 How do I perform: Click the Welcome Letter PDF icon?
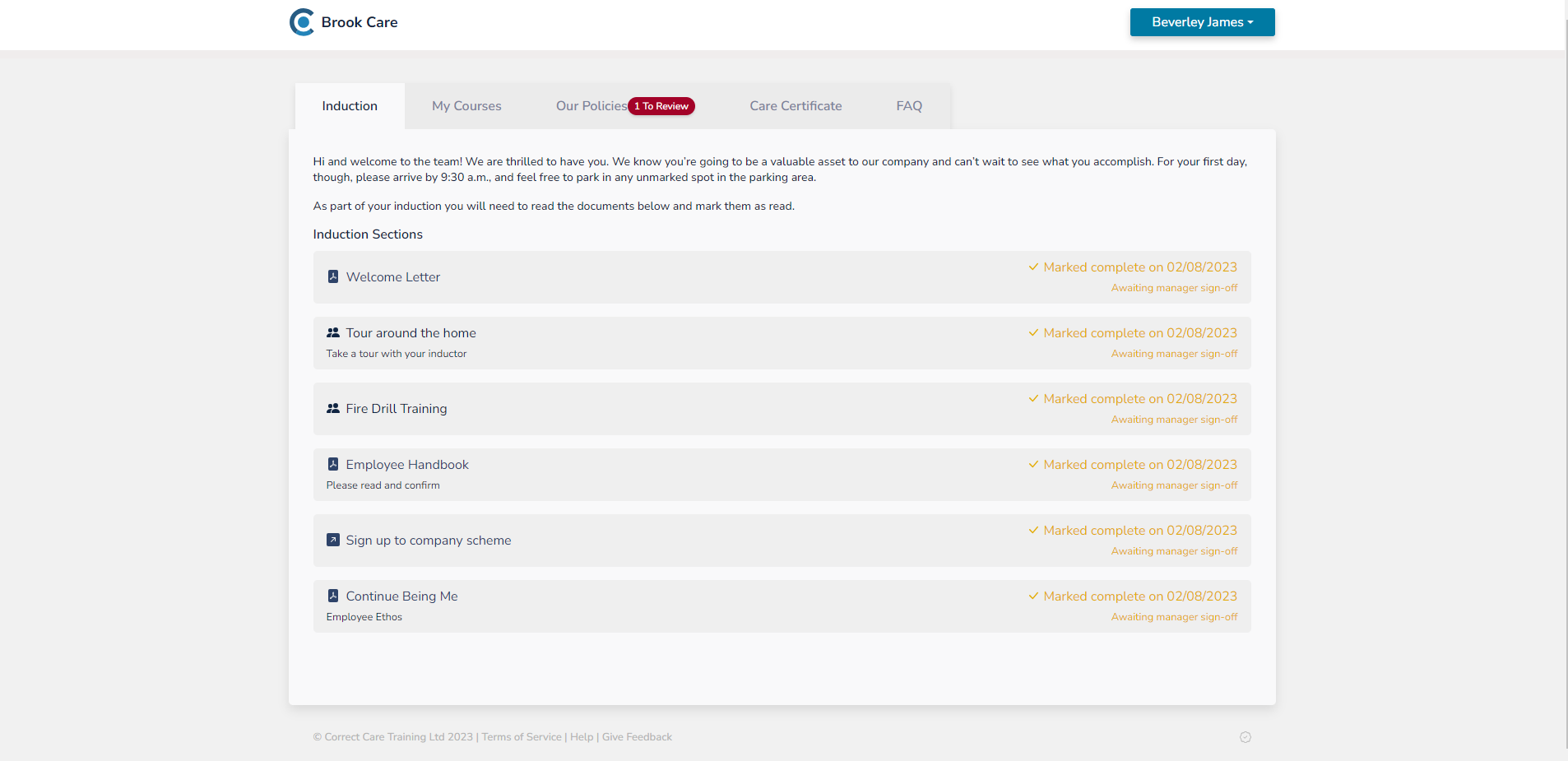pyautogui.click(x=333, y=276)
